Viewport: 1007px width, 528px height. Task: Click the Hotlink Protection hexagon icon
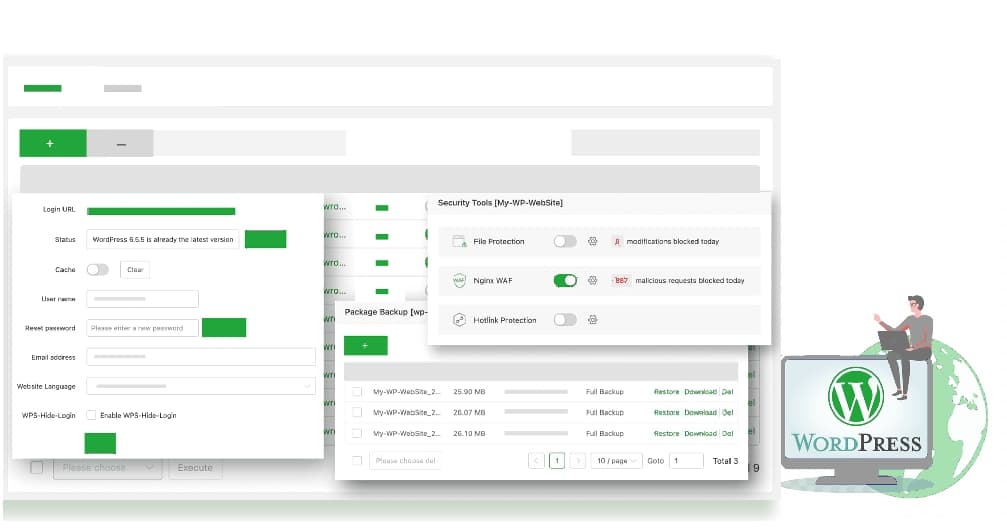pyautogui.click(x=460, y=320)
